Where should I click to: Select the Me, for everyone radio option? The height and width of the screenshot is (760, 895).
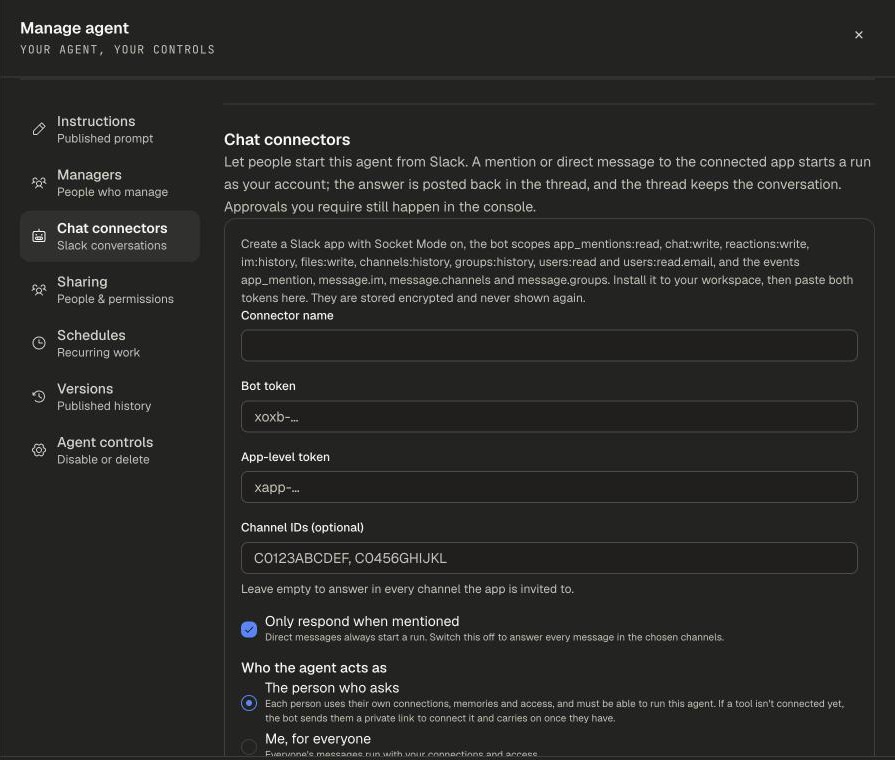coord(249,746)
